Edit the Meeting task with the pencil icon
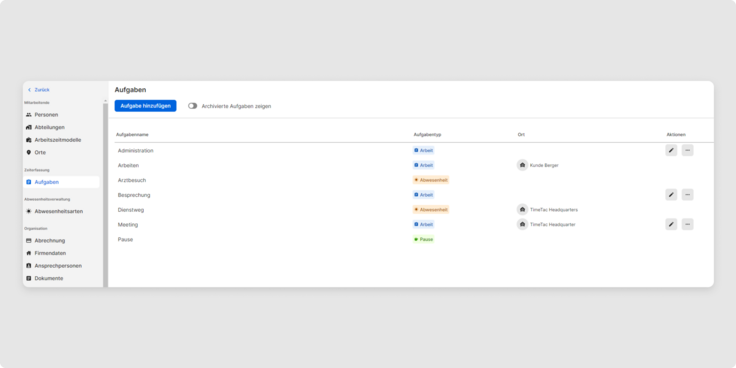 click(x=671, y=224)
